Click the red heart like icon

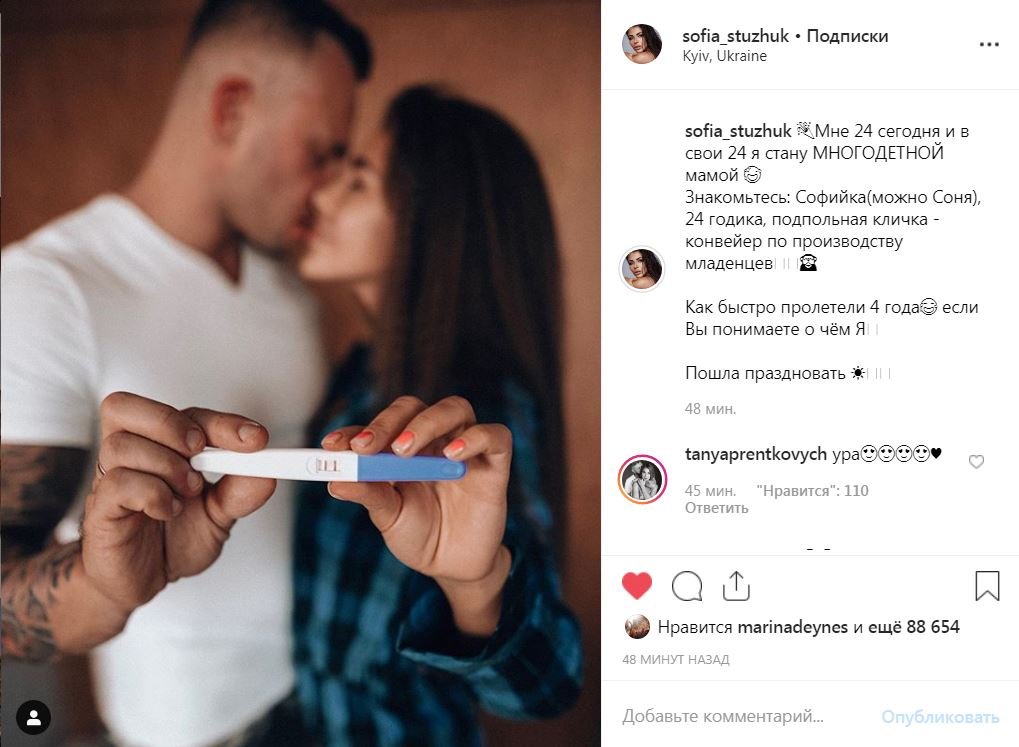pos(637,585)
